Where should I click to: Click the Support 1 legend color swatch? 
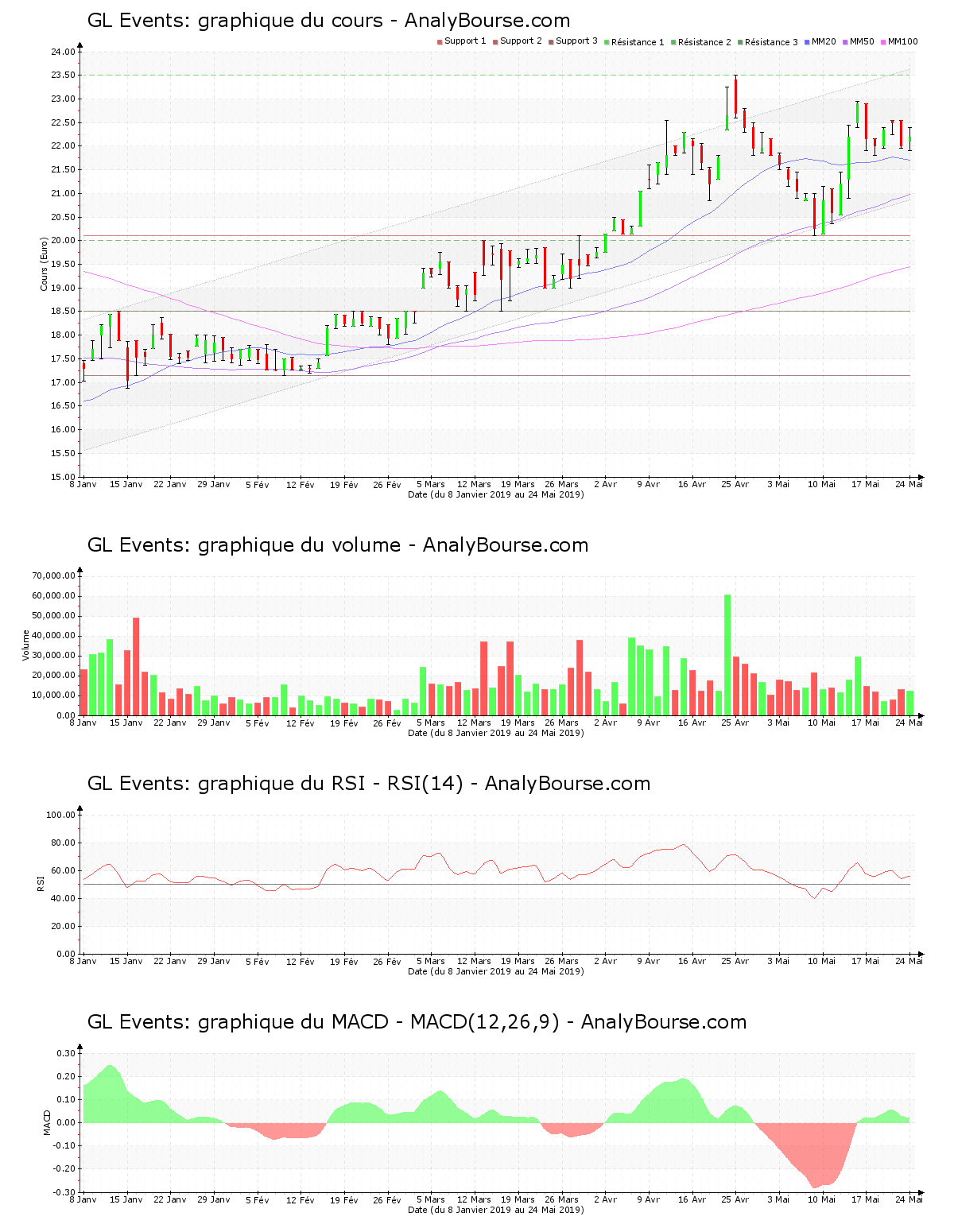440,41
